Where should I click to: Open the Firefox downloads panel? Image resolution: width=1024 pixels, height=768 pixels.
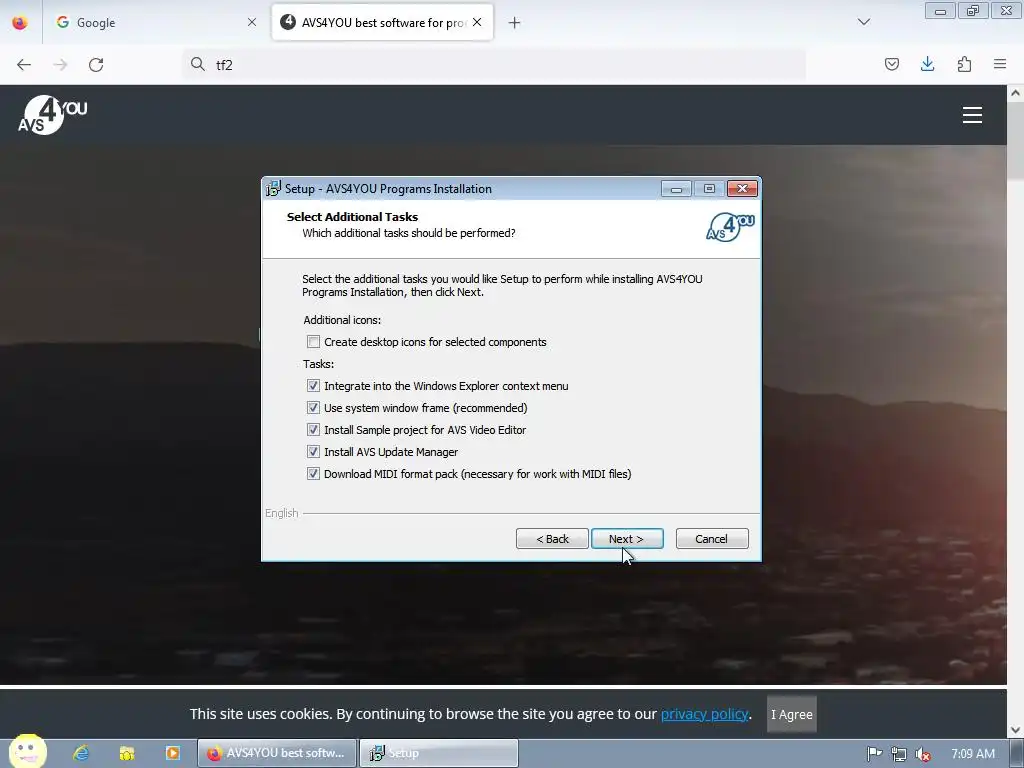coord(927,64)
